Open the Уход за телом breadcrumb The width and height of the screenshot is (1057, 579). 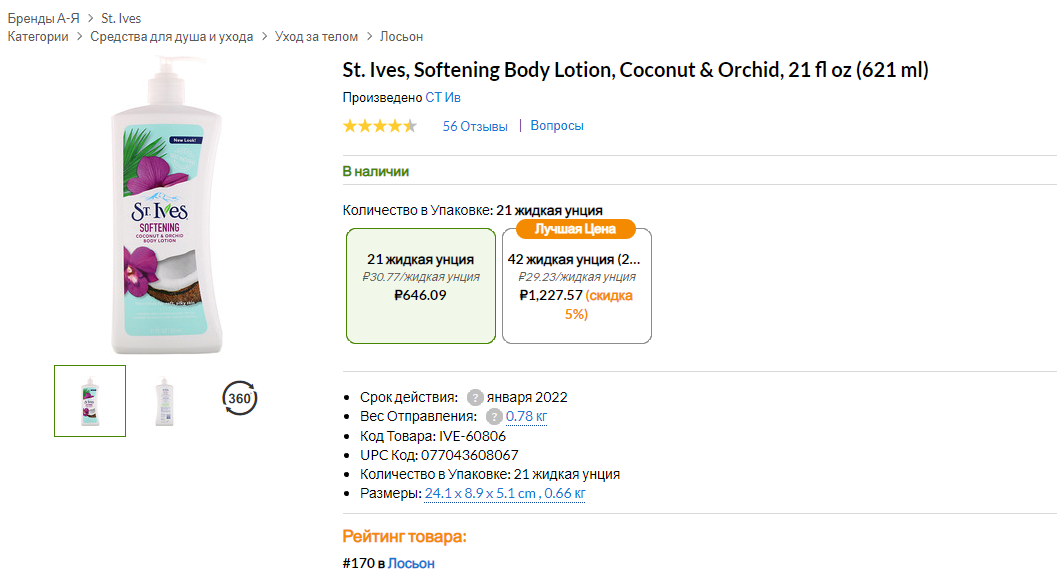coord(317,36)
